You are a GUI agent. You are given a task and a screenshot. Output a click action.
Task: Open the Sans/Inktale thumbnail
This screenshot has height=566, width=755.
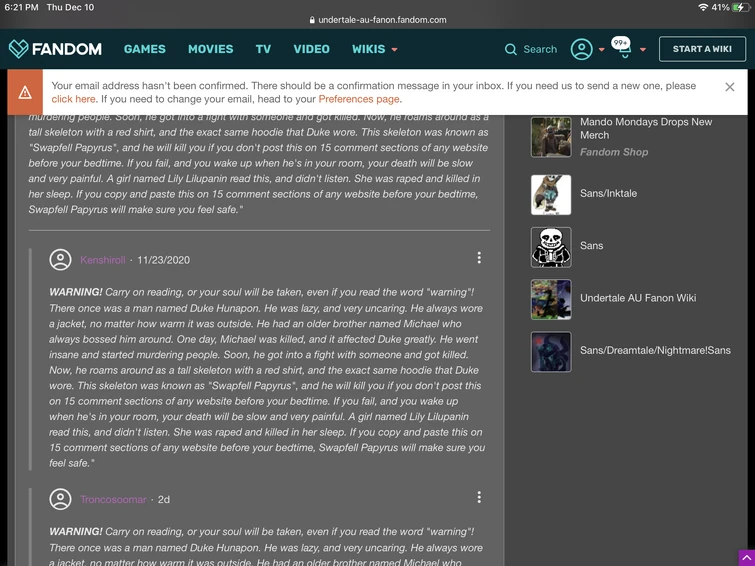click(x=551, y=195)
